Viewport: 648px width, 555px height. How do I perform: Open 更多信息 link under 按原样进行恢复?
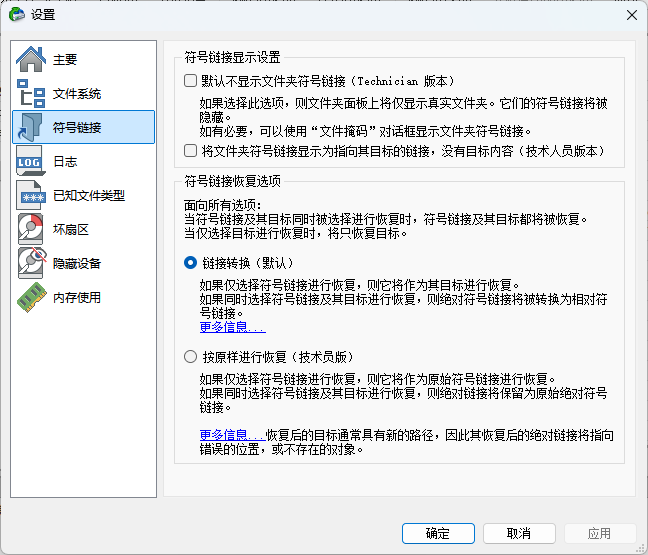tap(232, 435)
